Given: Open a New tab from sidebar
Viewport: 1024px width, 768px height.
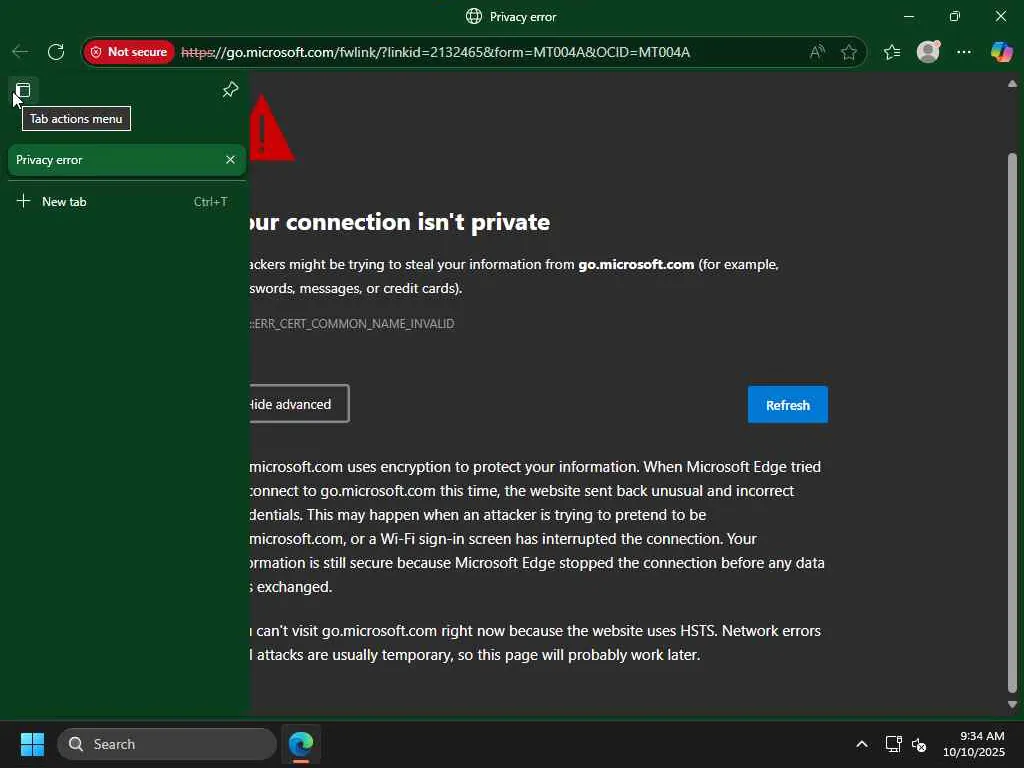Looking at the screenshot, I should pyautogui.click(x=127, y=202).
